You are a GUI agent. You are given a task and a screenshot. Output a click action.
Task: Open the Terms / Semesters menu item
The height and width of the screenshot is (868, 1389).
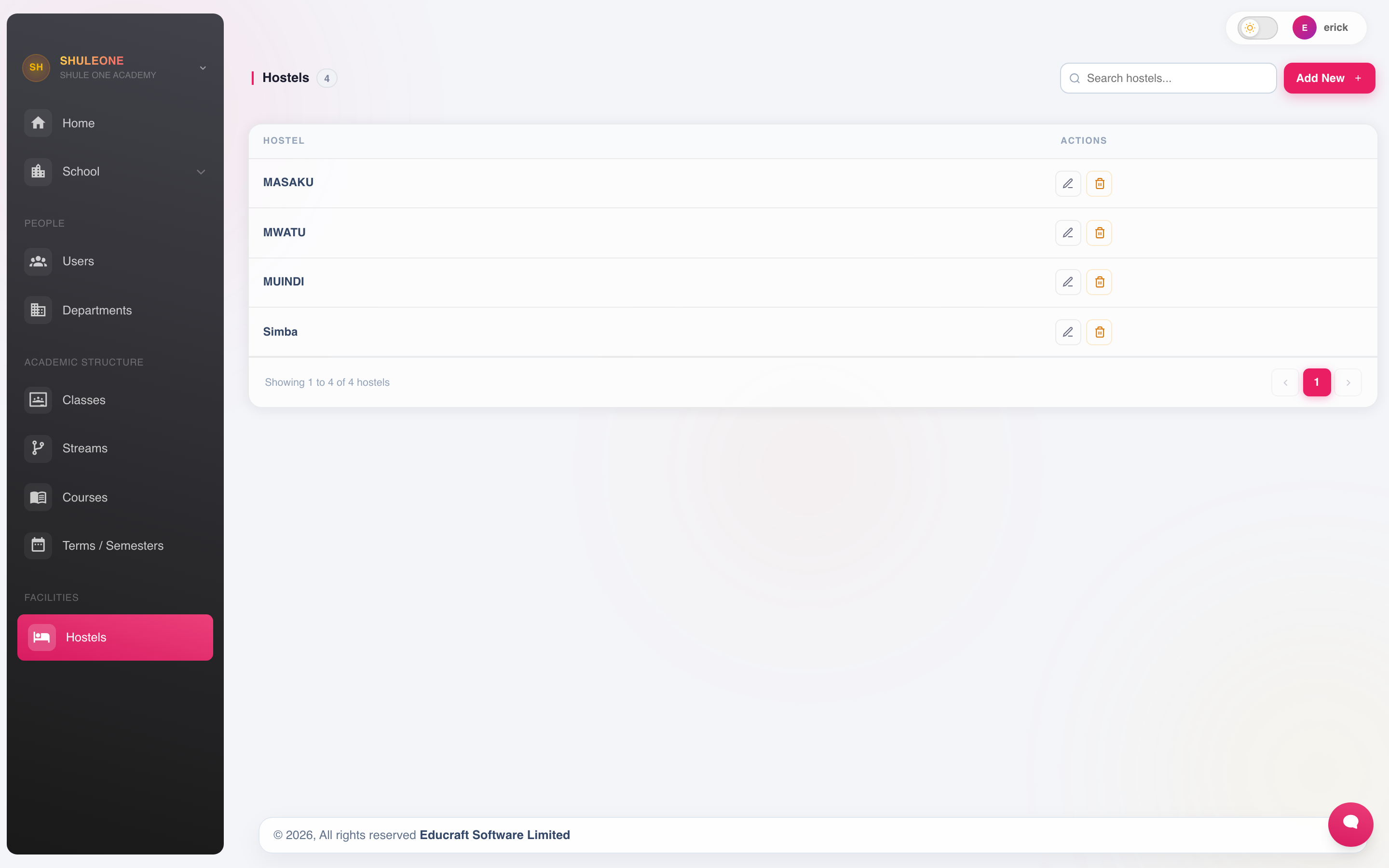click(x=115, y=545)
